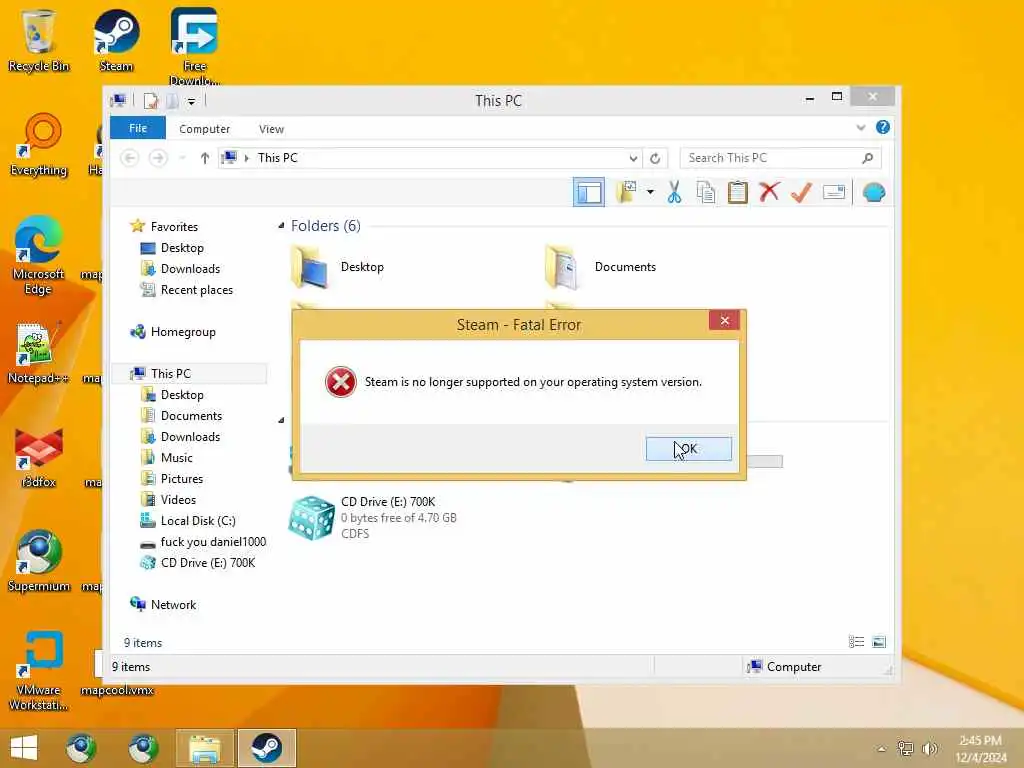Click the File Explorer taskbar icon
The image size is (1024, 768).
pyautogui.click(x=204, y=748)
